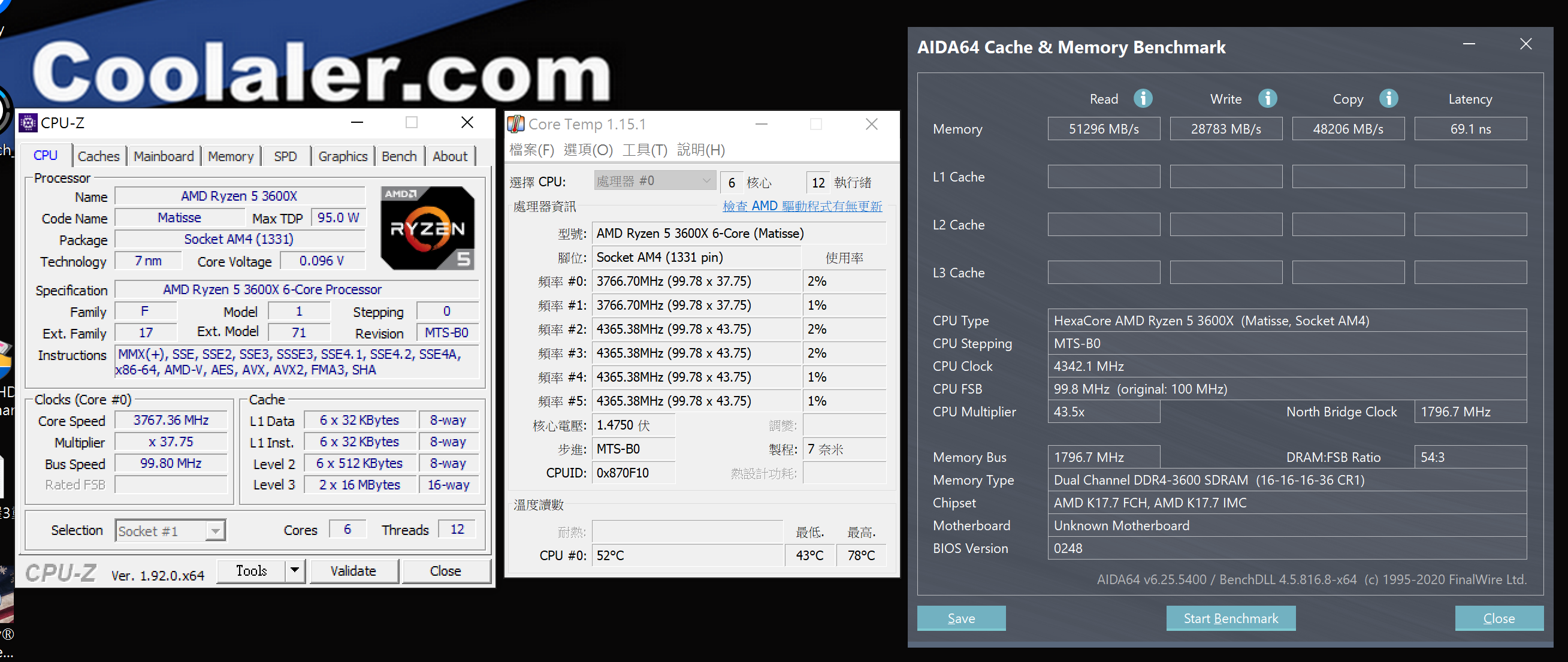
Task: Click the Validate button in CPU-Z
Action: pyautogui.click(x=353, y=571)
